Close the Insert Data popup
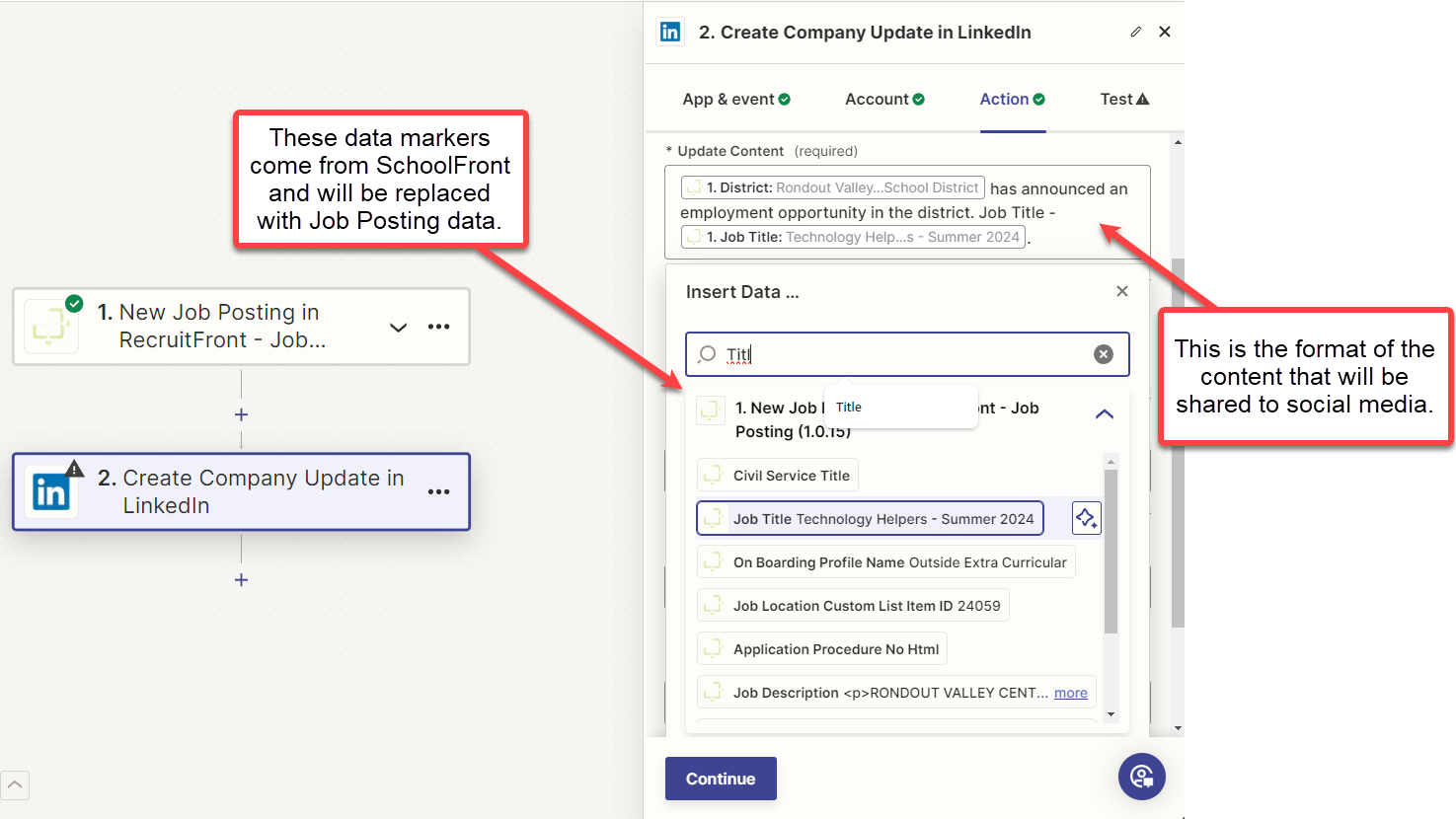This screenshot has height=819, width=1456. (x=1122, y=291)
